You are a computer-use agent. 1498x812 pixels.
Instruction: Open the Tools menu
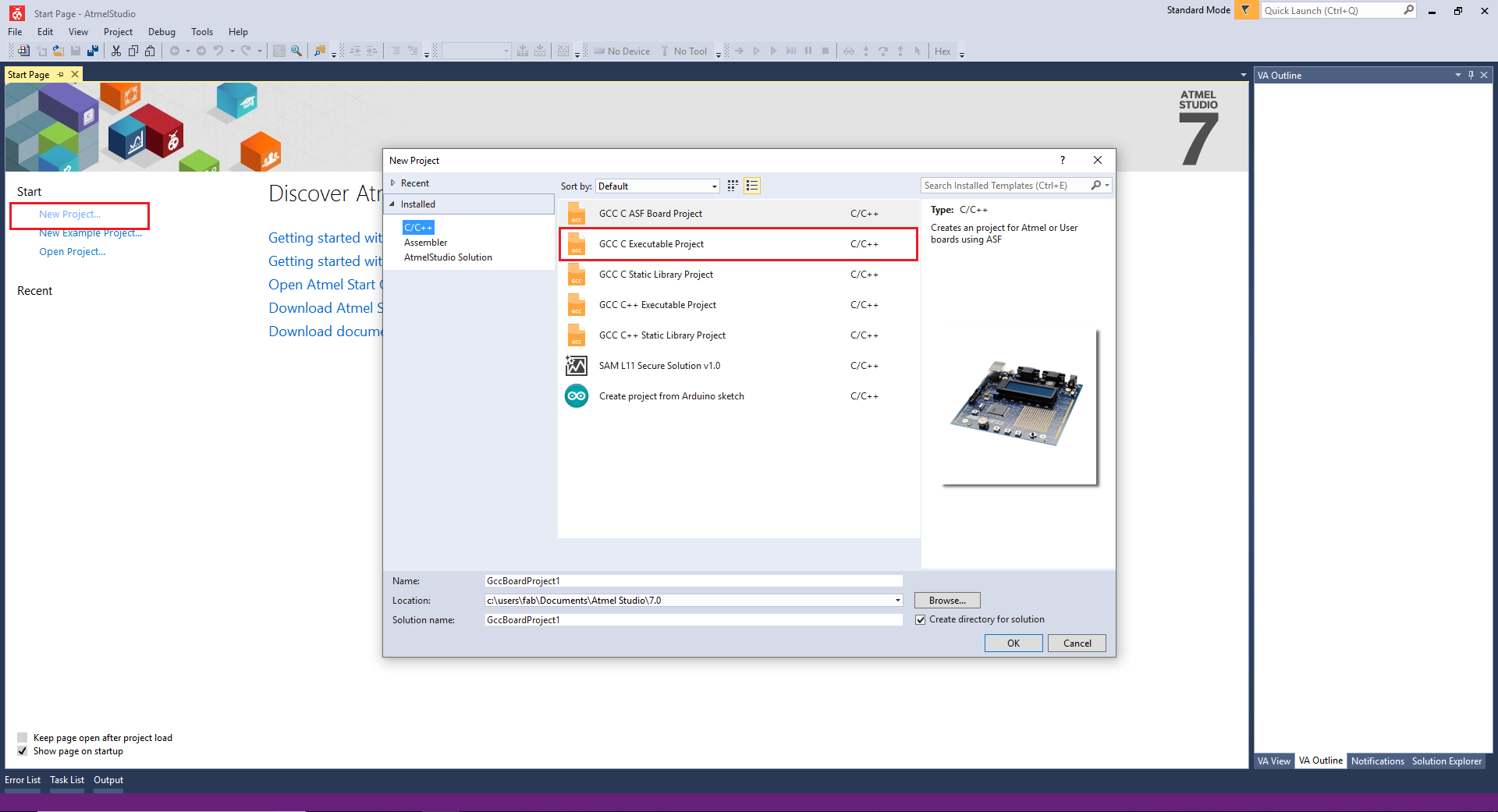pyautogui.click(x=202, y=32)
